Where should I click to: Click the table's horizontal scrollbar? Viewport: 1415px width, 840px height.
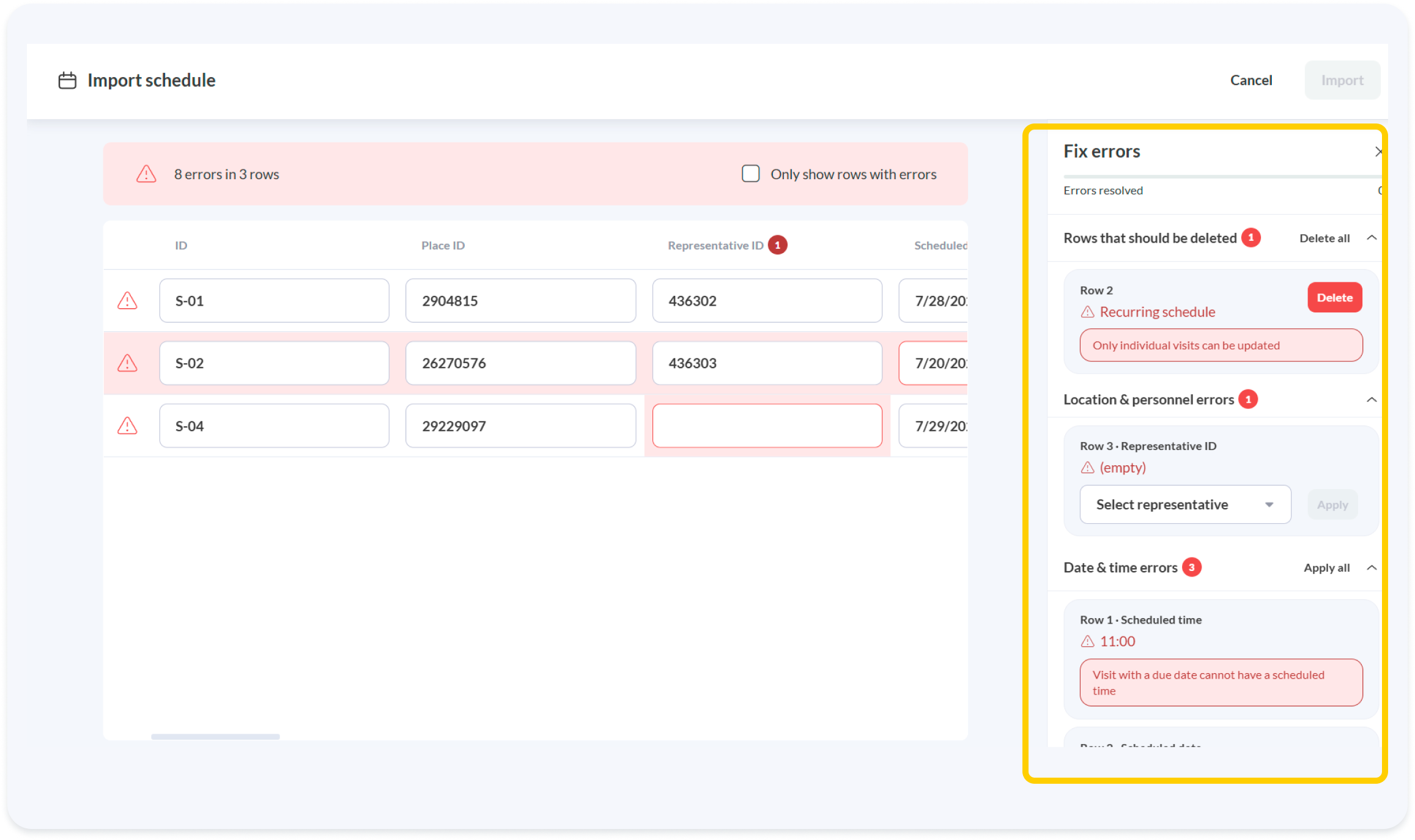(215, 737)
